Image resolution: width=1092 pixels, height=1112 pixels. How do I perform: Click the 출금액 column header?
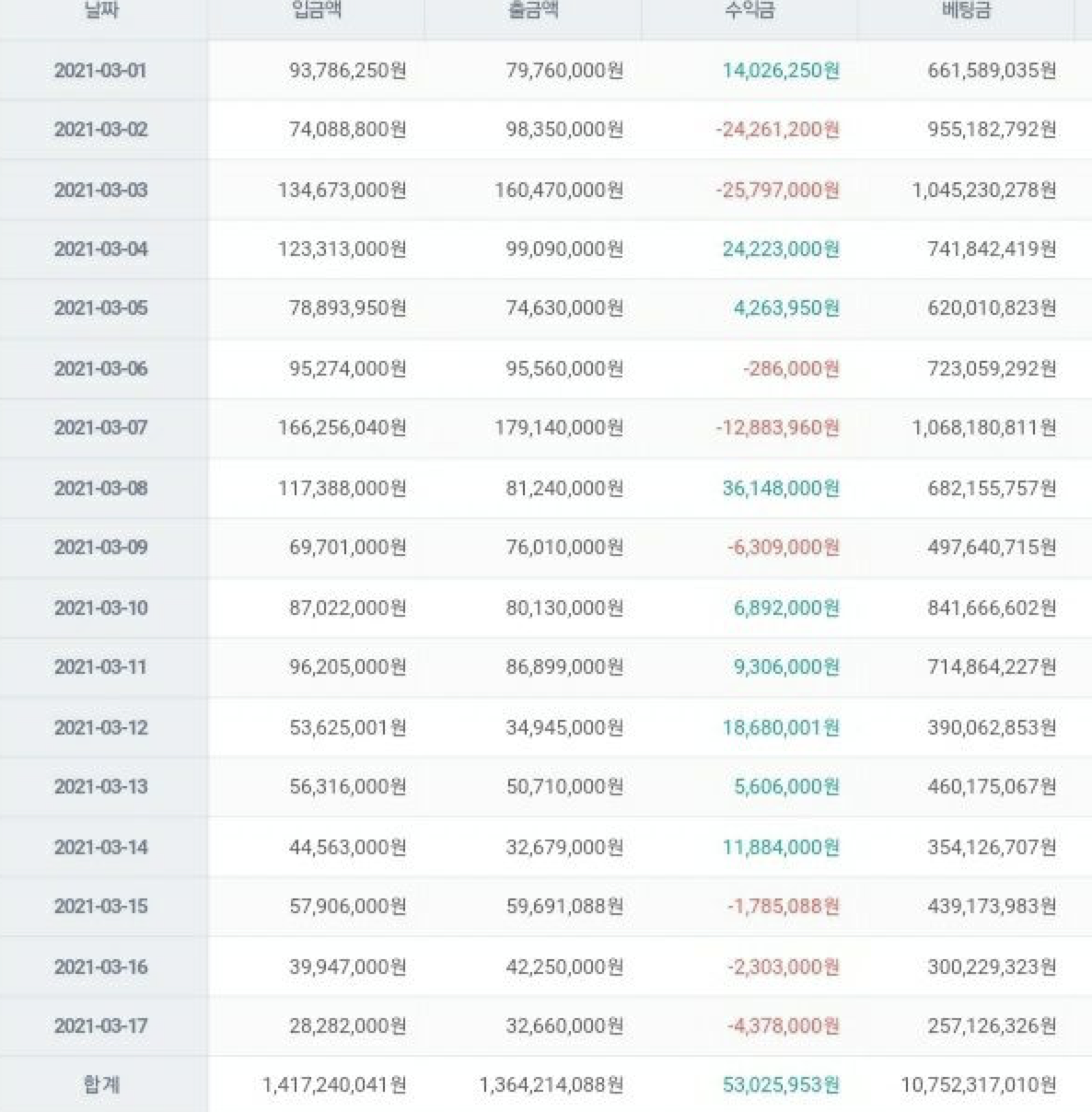532,13
